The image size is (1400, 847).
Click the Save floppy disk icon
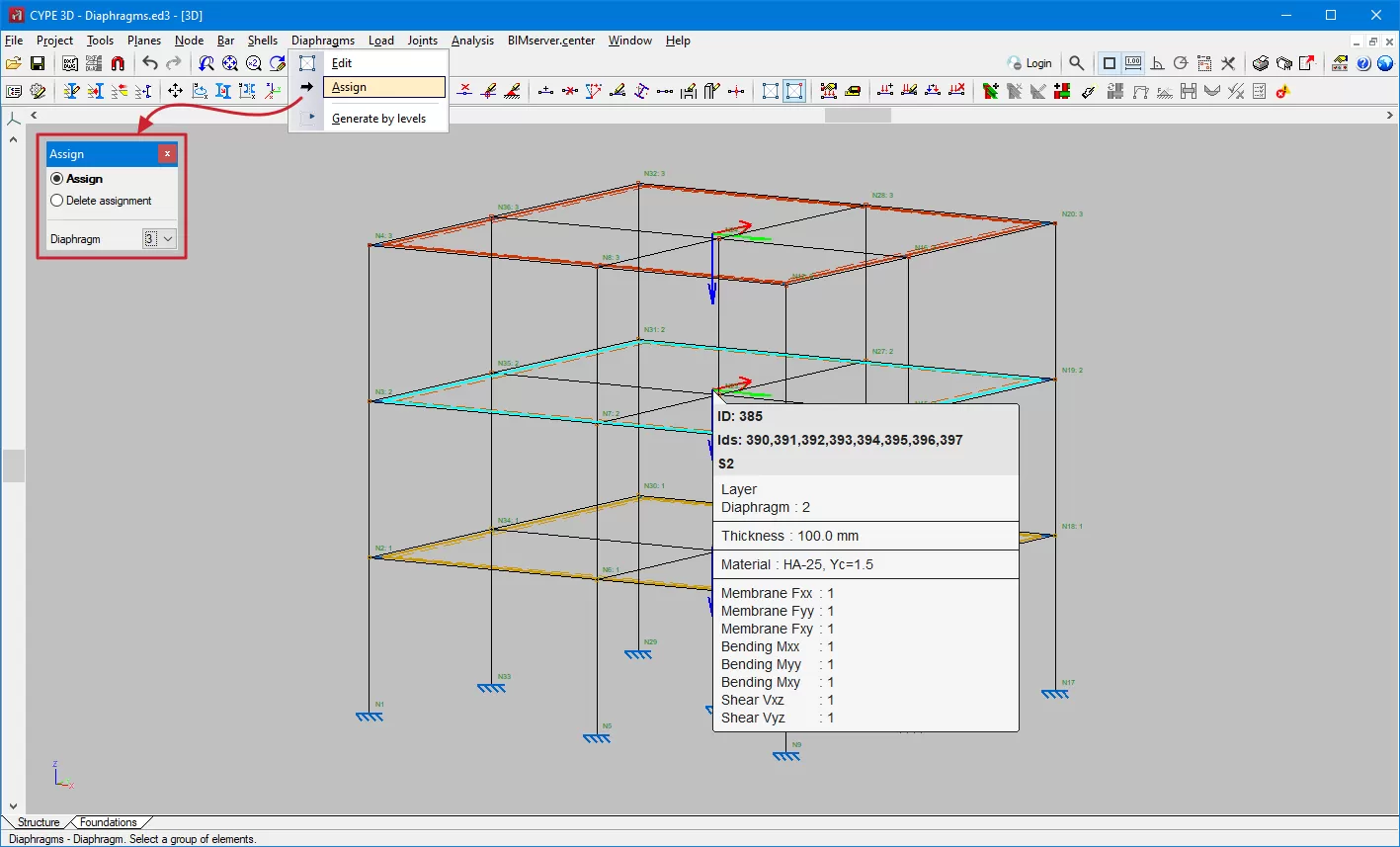click(38, 63)
